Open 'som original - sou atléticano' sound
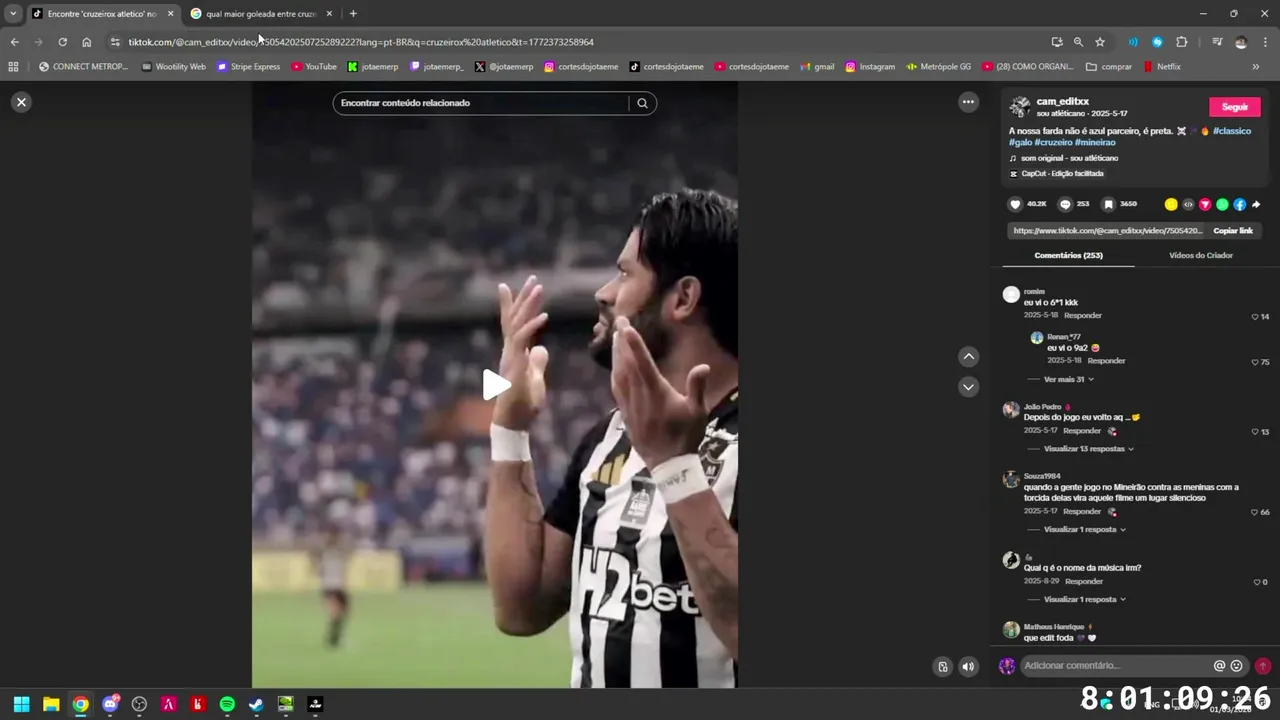Viewport: 1280px width, 720px height. click(x=1069, y=158)
